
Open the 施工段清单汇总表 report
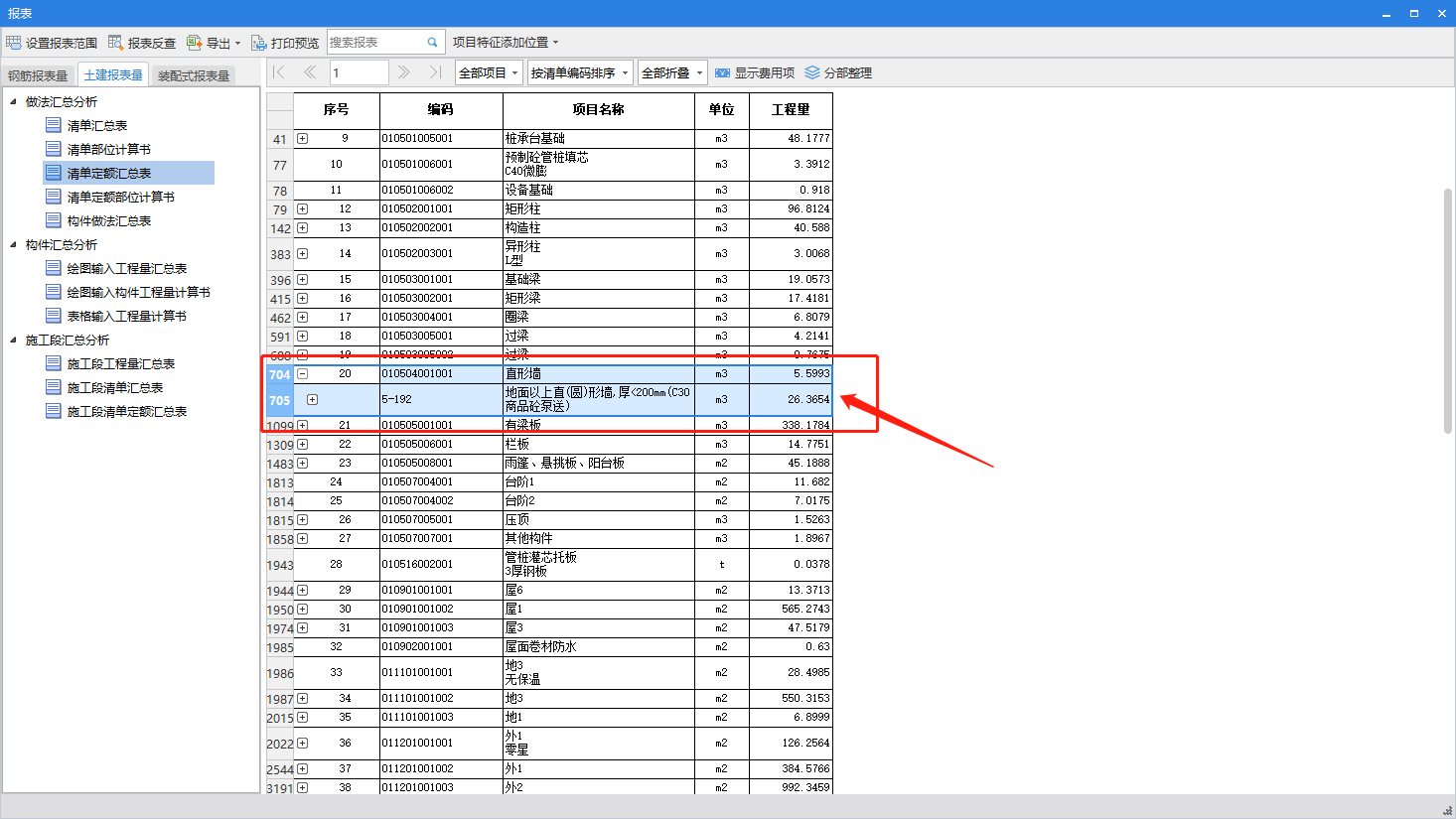[x=115, y=387]
